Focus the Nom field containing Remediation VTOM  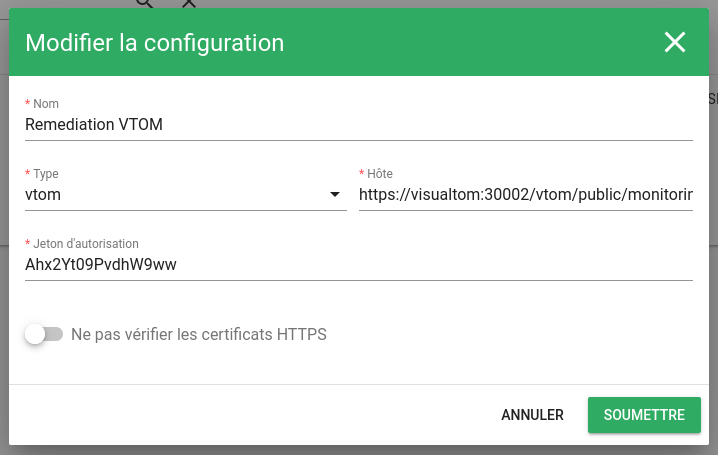click(359, 125)
